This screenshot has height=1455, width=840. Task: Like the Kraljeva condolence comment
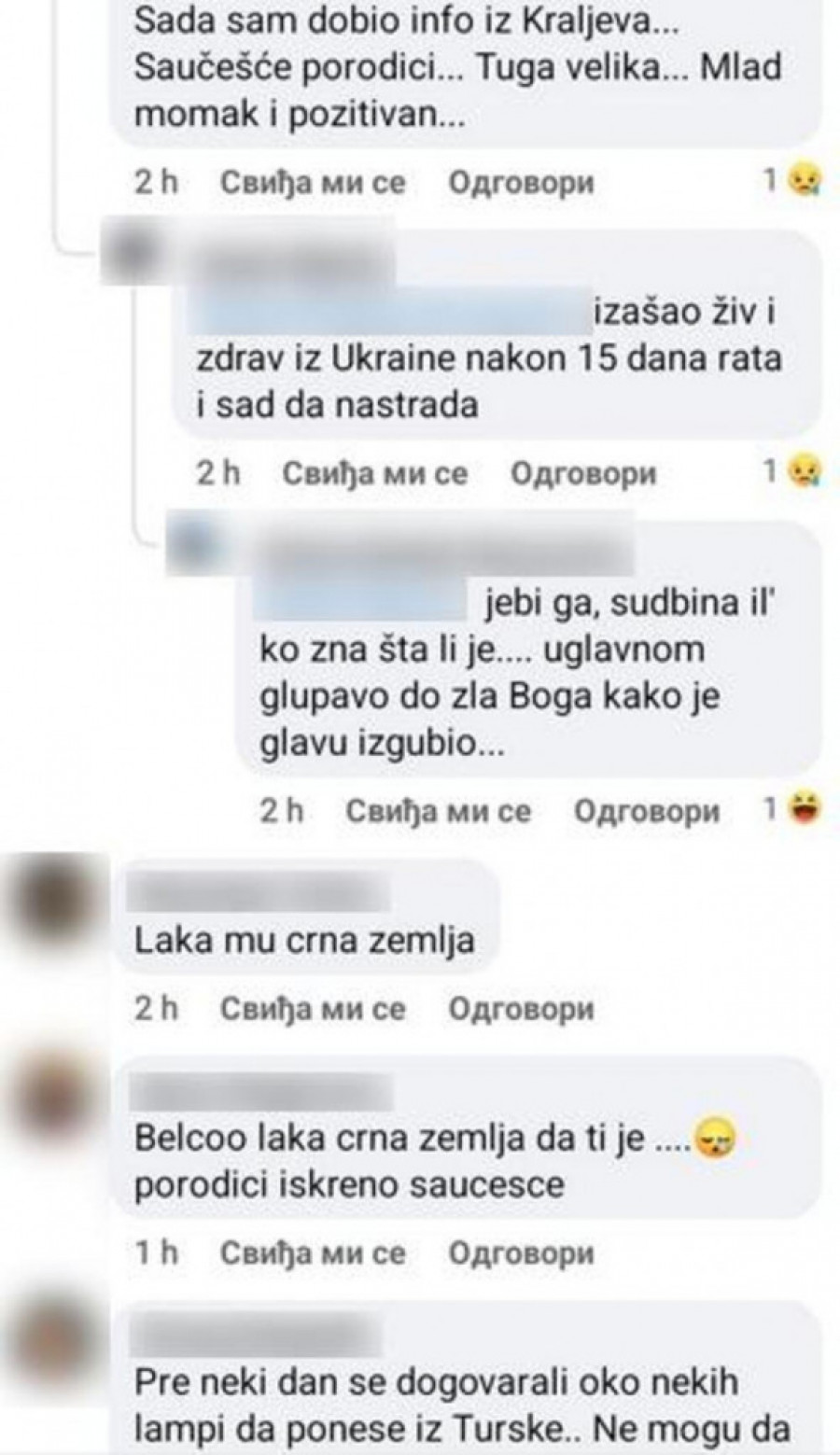pyautogui.click(x=313, y=182)
